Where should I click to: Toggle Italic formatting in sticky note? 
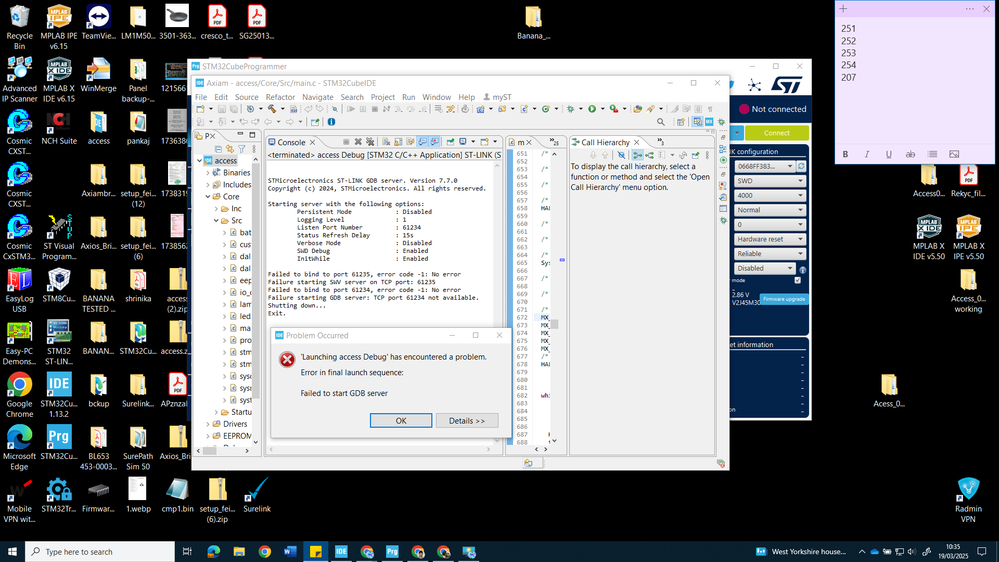tap(867, 154)
